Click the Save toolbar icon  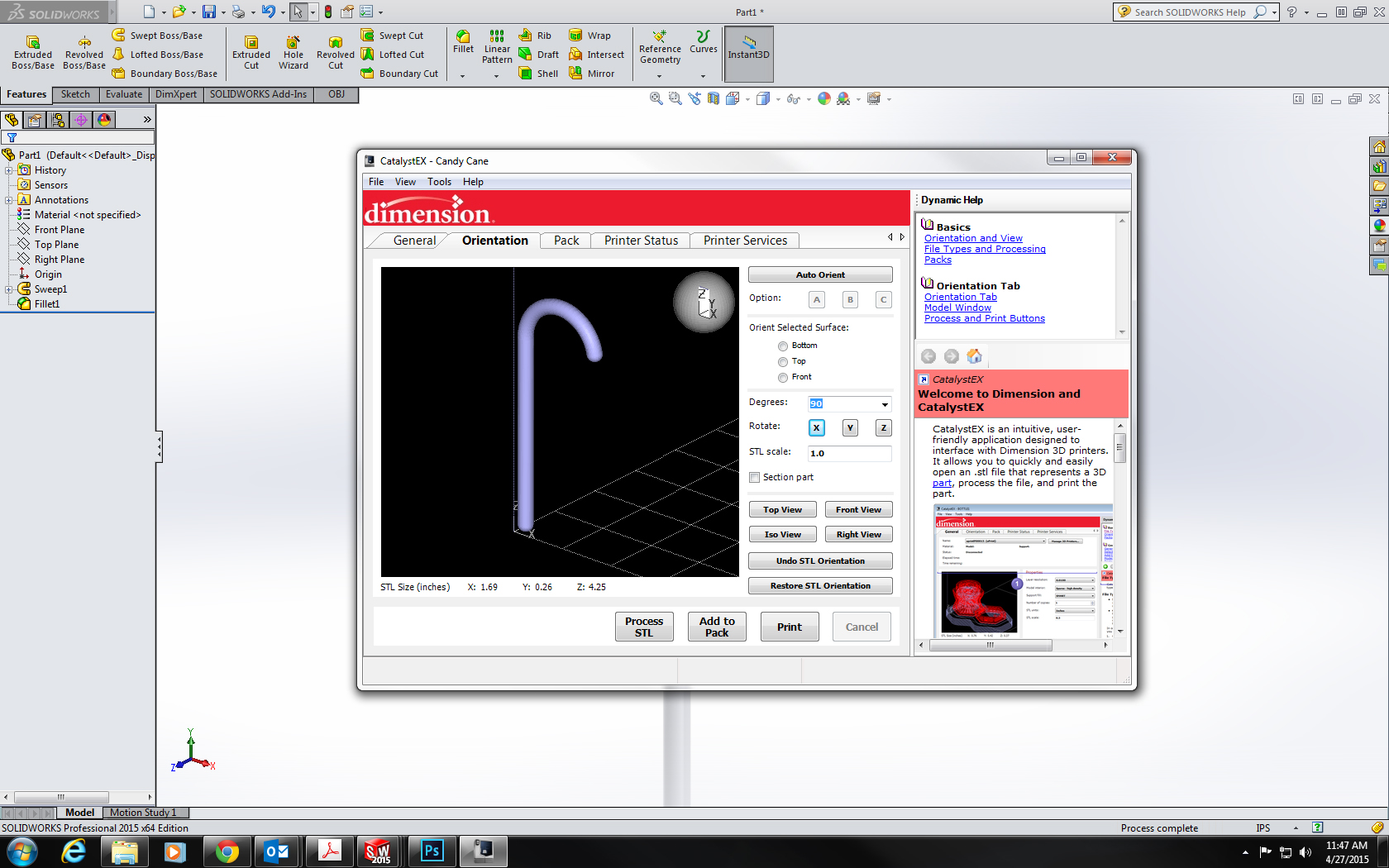pos(209,12)
